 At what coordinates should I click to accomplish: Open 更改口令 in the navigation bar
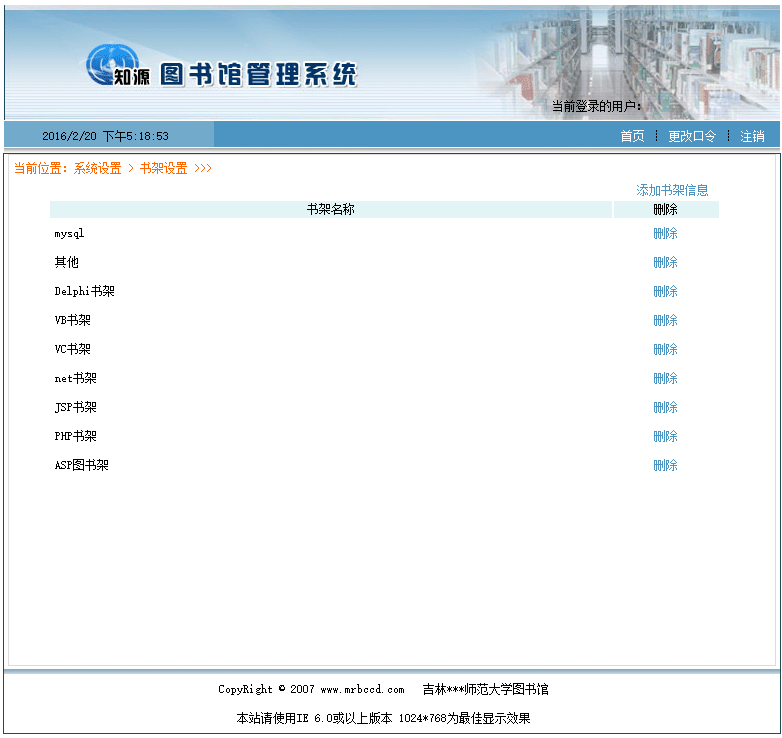[692, 136]
